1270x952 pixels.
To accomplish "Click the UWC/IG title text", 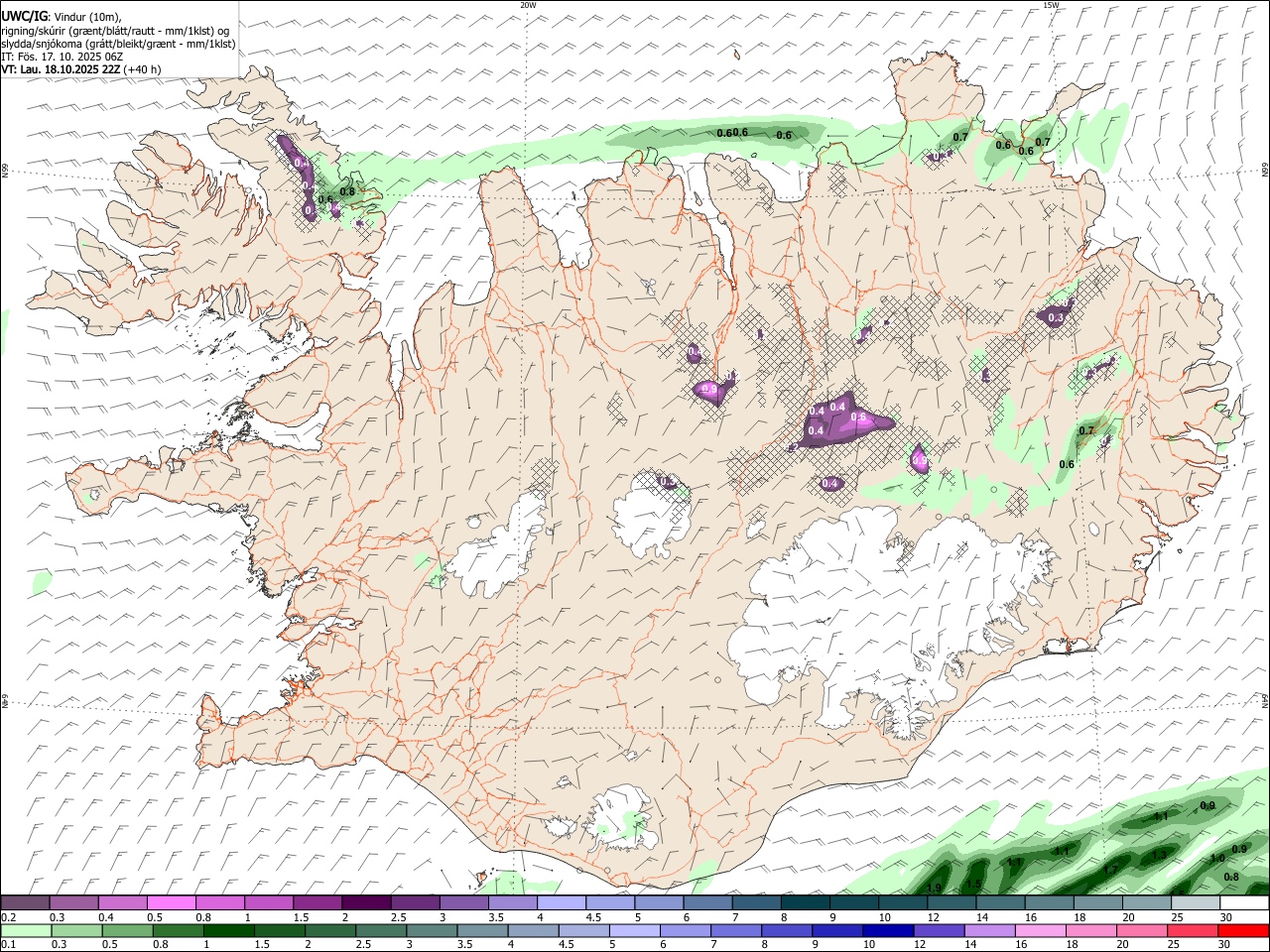I will pyautogui.click(x=24, y=16).
